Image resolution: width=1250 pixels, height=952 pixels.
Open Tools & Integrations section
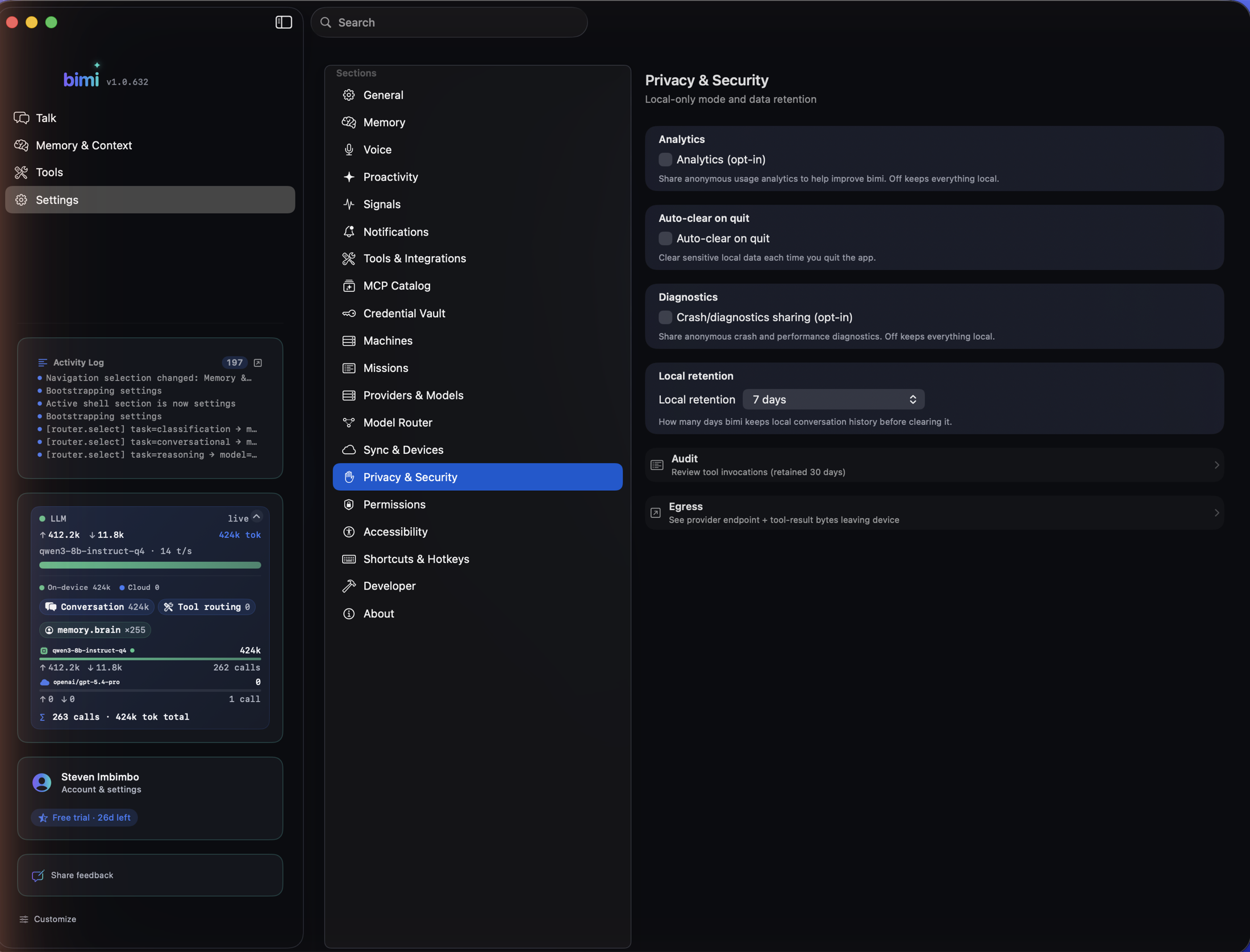(477, 258)
